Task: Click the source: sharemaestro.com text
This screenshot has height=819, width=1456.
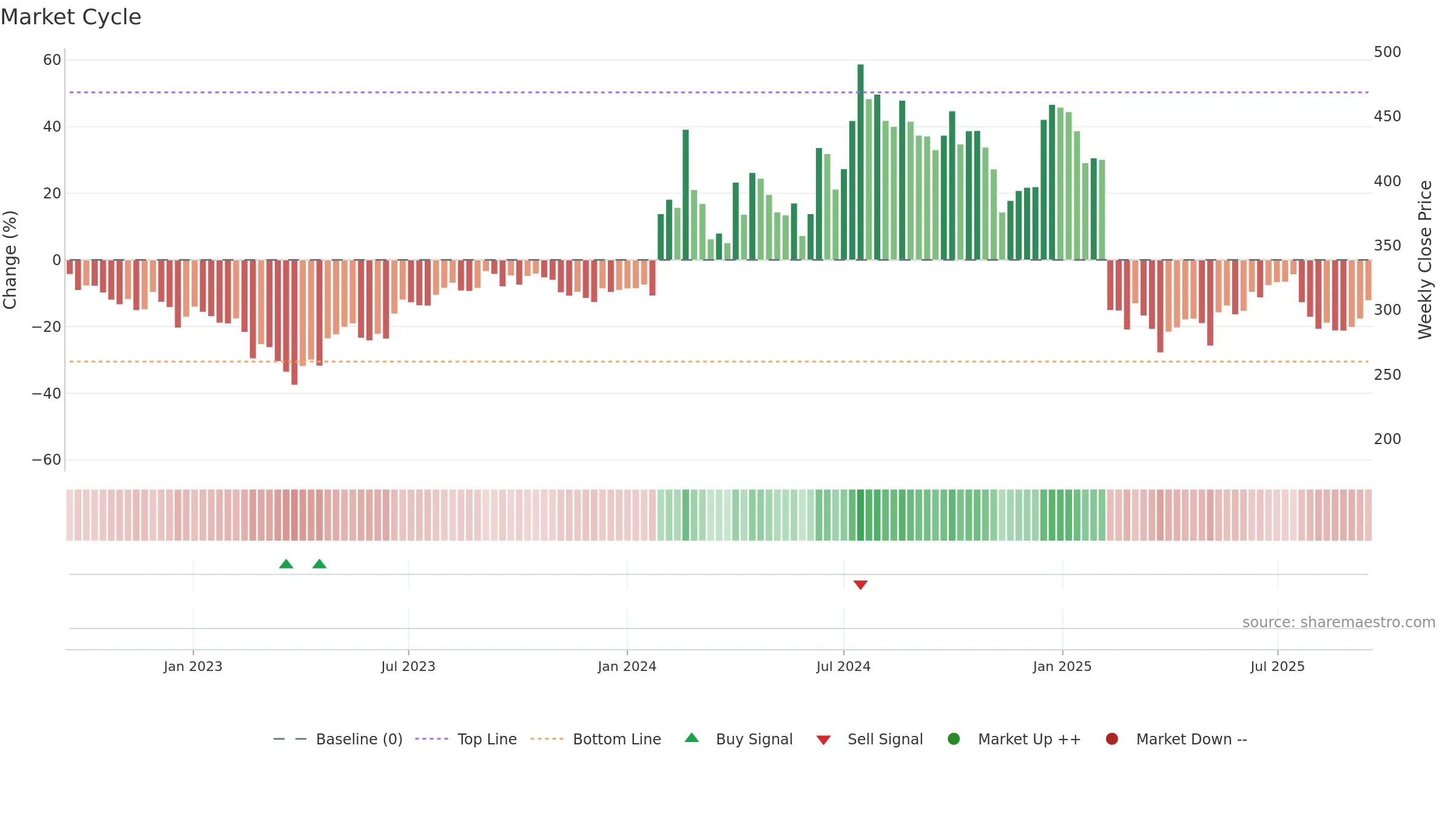Action: click(x=1339, y=622)
